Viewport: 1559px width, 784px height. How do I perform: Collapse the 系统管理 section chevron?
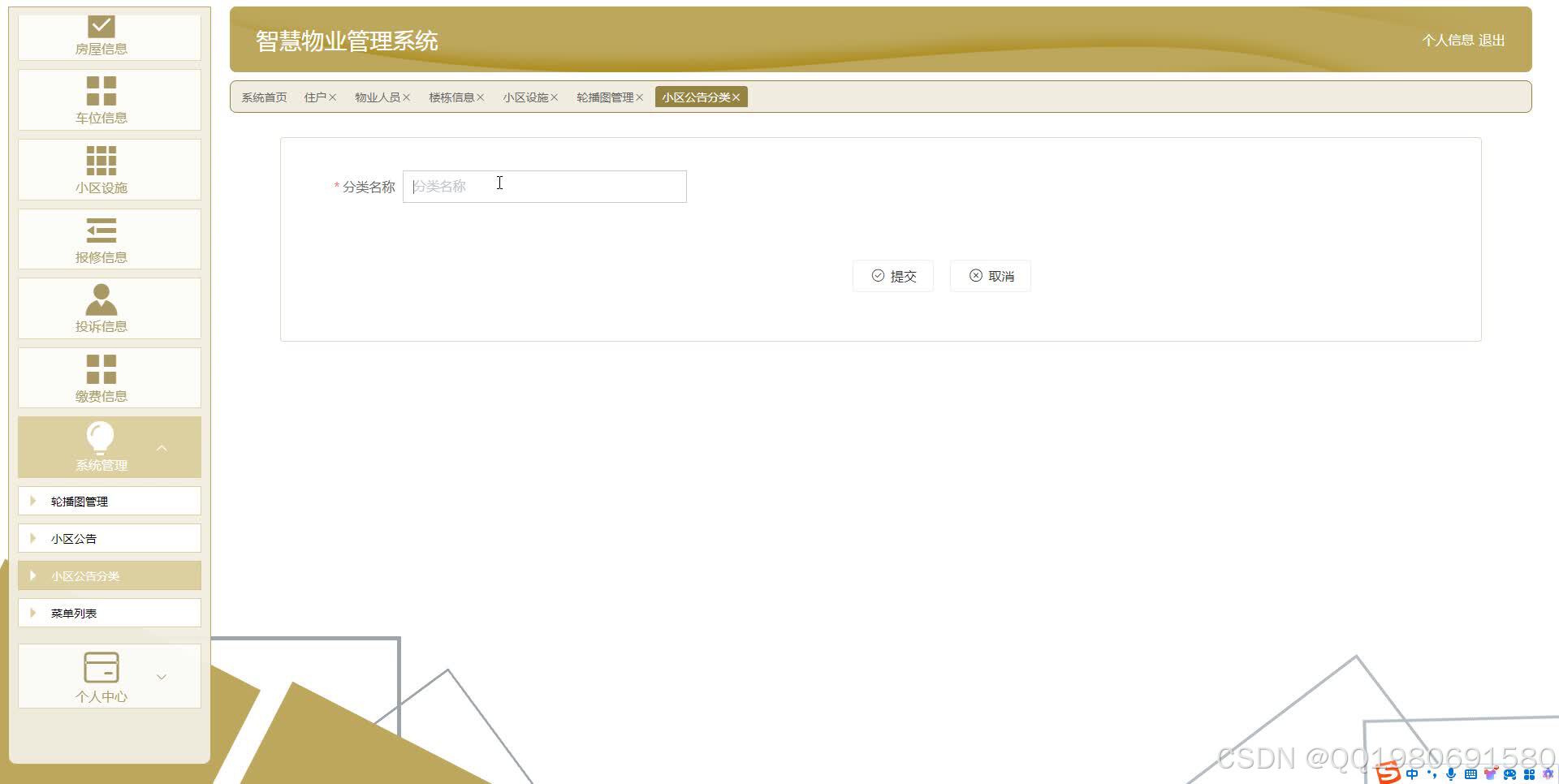[x=162, y=447]
